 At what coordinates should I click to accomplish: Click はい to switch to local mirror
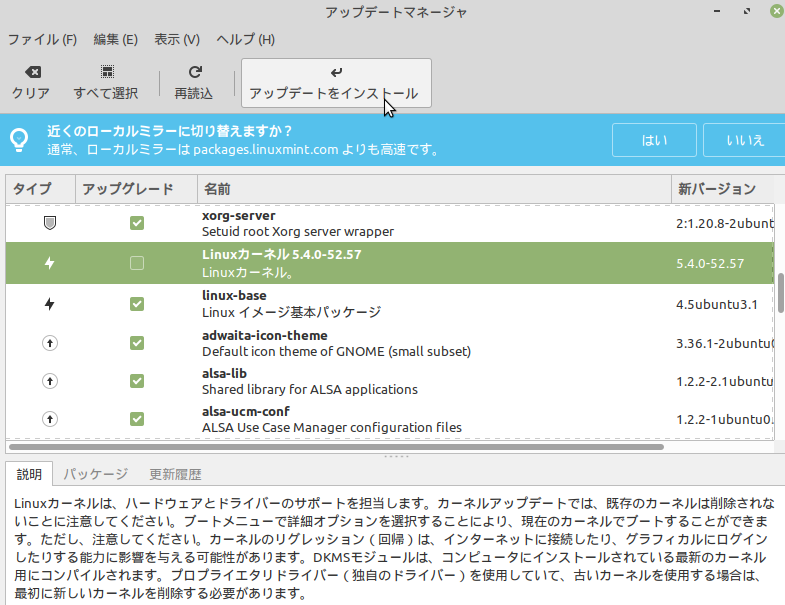pos(654,140)
